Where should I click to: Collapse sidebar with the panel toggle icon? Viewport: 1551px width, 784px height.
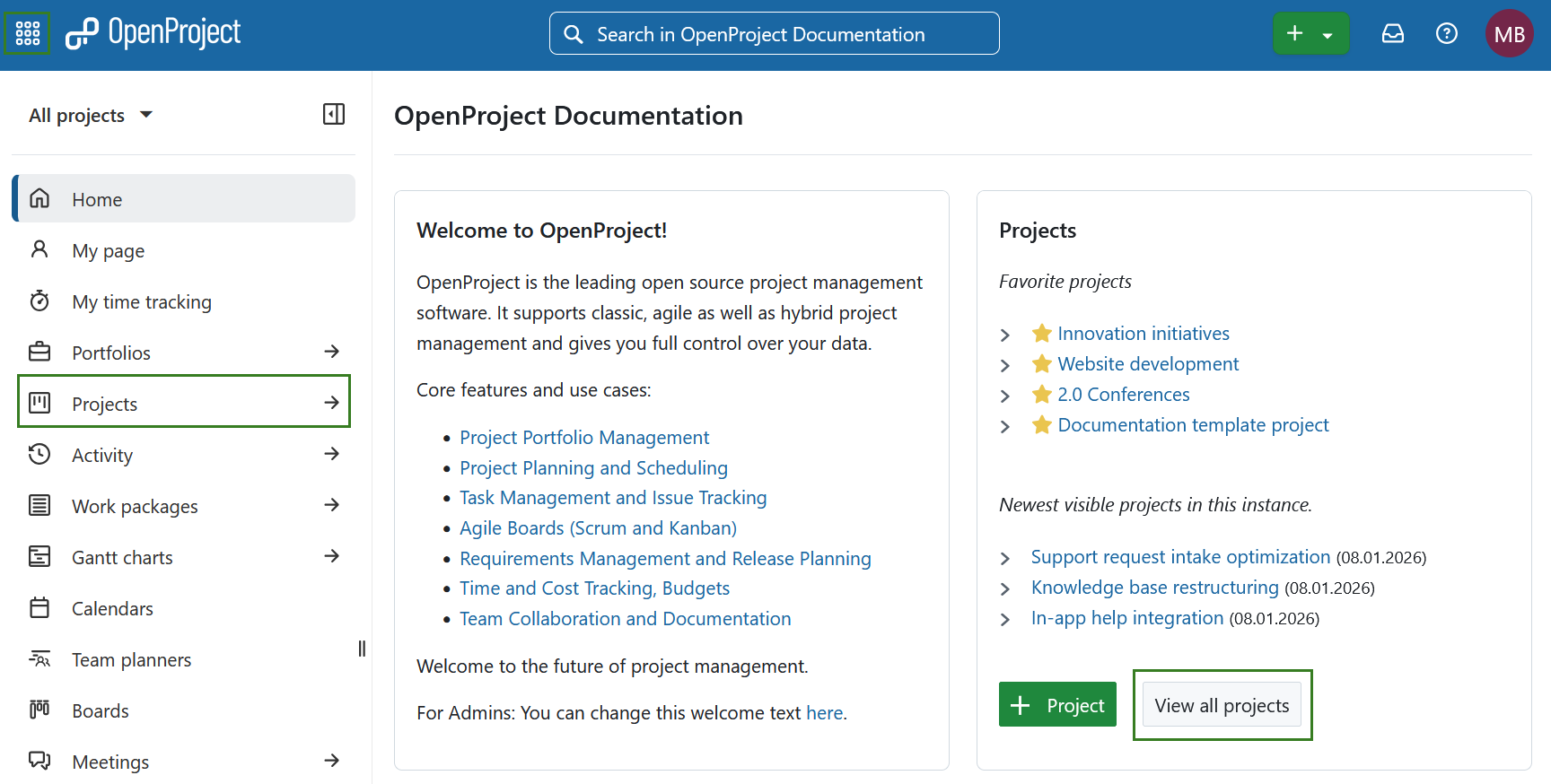(x=334, y=114)
